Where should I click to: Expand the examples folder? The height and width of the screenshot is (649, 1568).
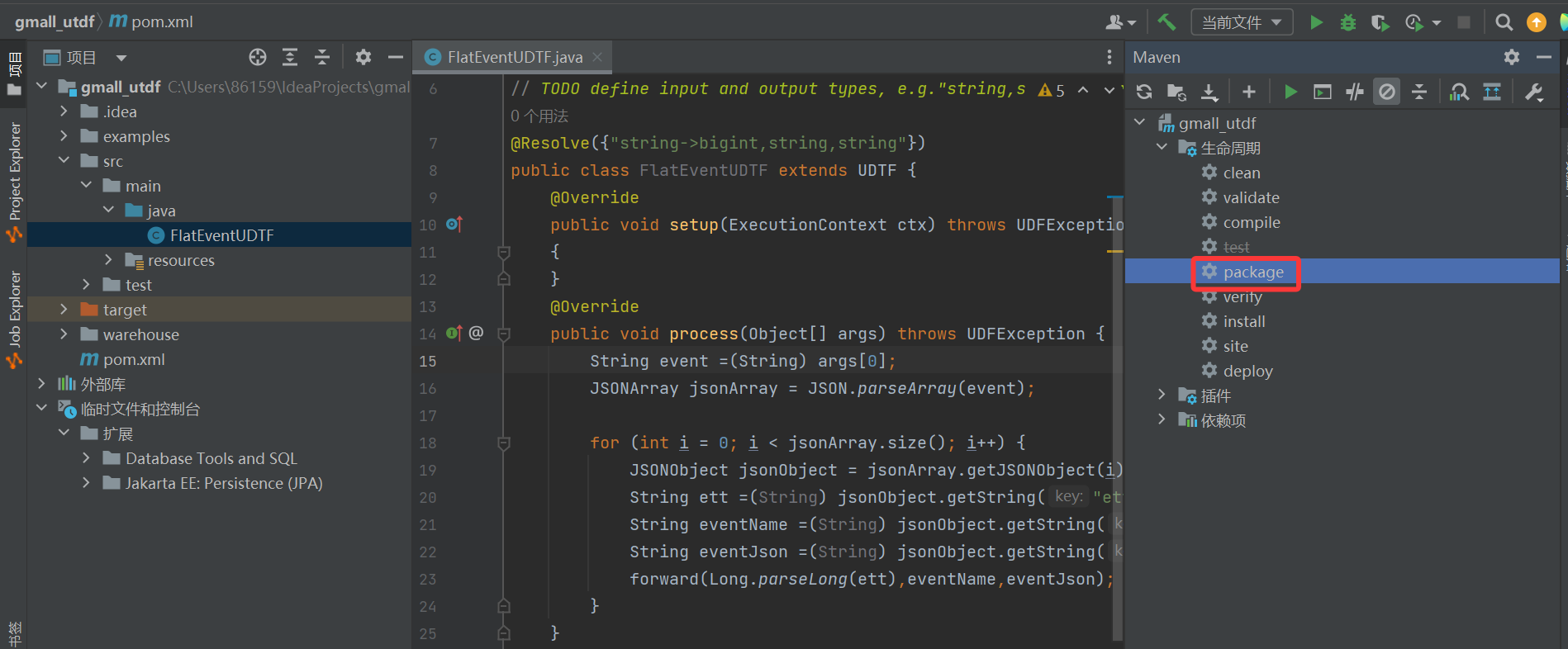point(64,135)
